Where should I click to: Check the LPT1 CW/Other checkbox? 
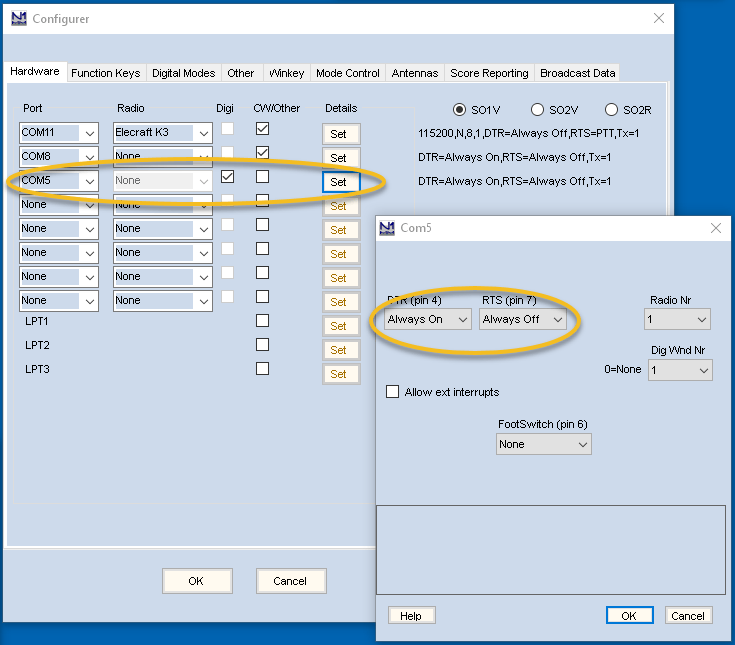262,321
